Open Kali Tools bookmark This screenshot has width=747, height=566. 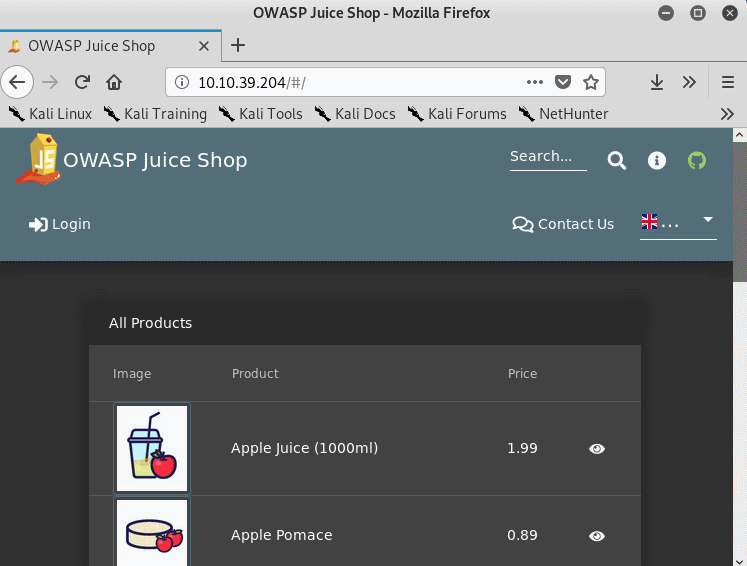261,114
